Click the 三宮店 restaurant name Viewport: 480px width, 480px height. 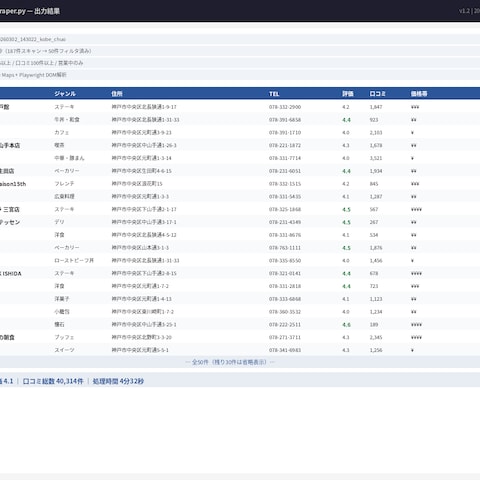click(x=10, y=209)
